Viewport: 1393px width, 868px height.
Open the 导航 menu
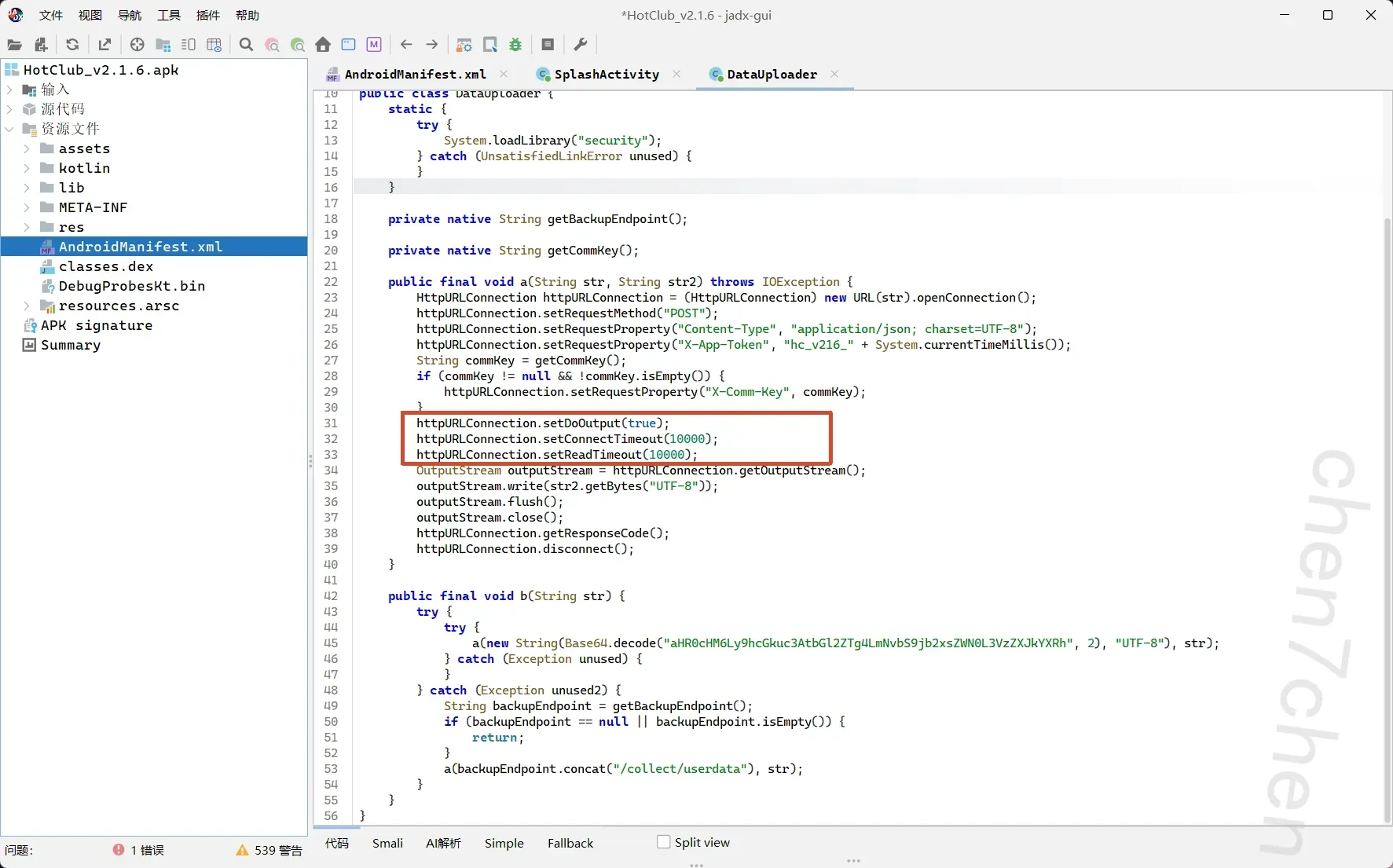tap(130, 15)
